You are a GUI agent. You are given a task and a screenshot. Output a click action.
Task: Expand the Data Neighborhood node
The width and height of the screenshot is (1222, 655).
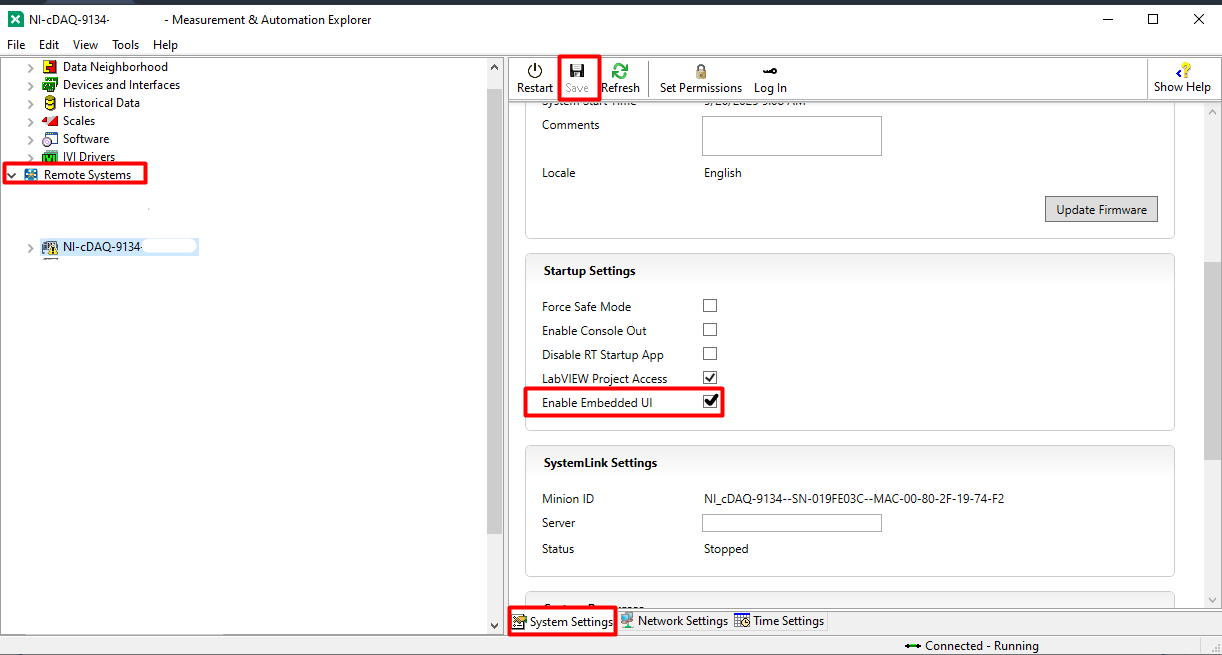(31, 67)
